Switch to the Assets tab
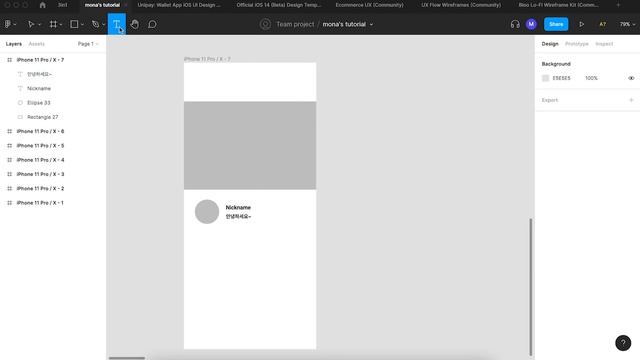The image size is (640, 360). coord(36,44)
